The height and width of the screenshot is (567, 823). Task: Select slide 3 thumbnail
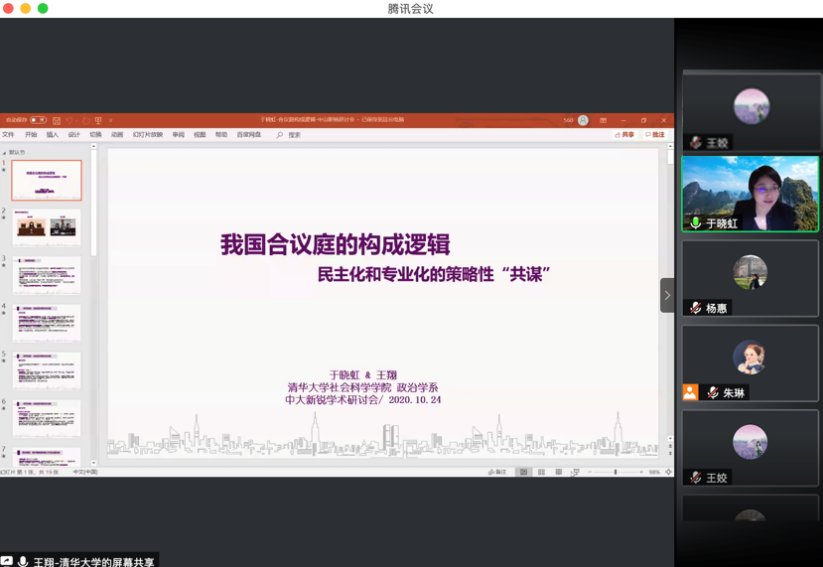tap(47, 275)
